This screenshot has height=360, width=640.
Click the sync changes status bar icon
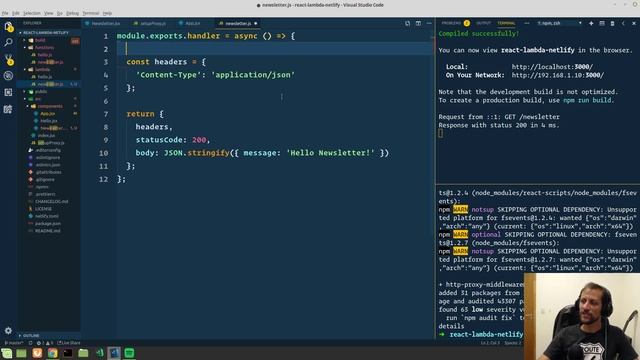click(30, 343)
